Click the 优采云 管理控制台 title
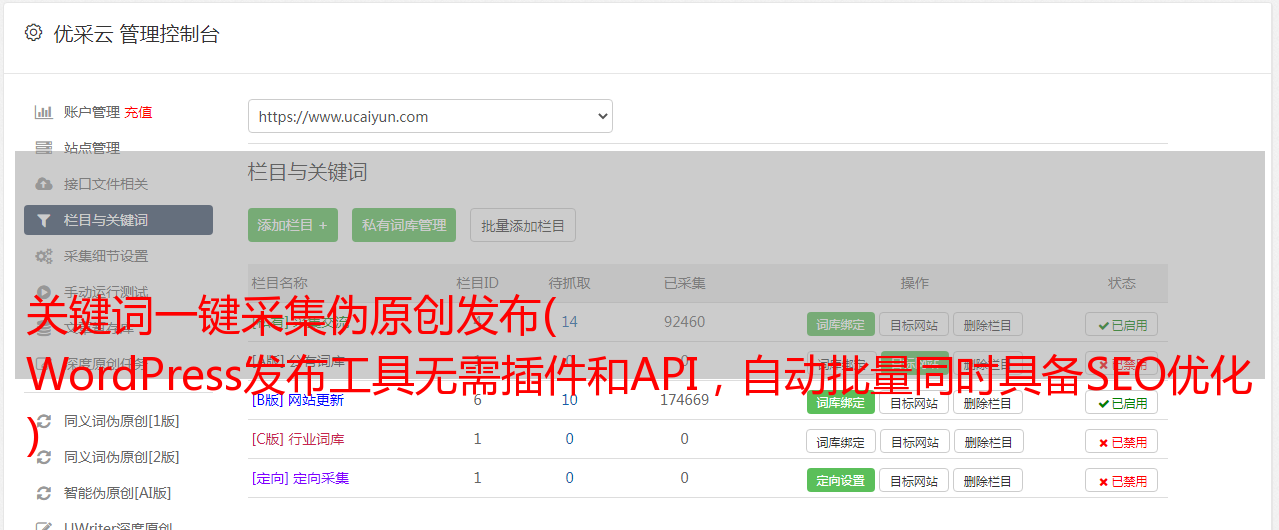 [x=136, y=34]
